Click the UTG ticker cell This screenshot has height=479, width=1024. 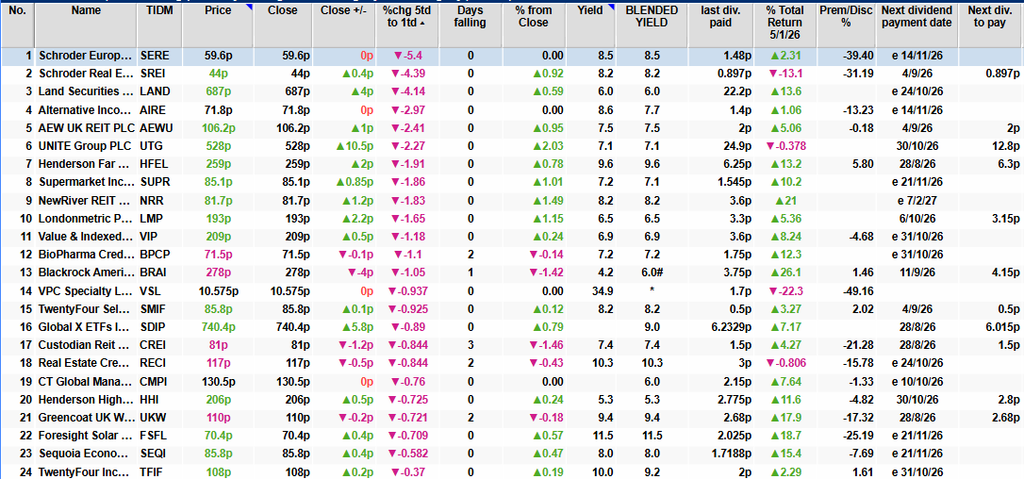tap(150, 144)
